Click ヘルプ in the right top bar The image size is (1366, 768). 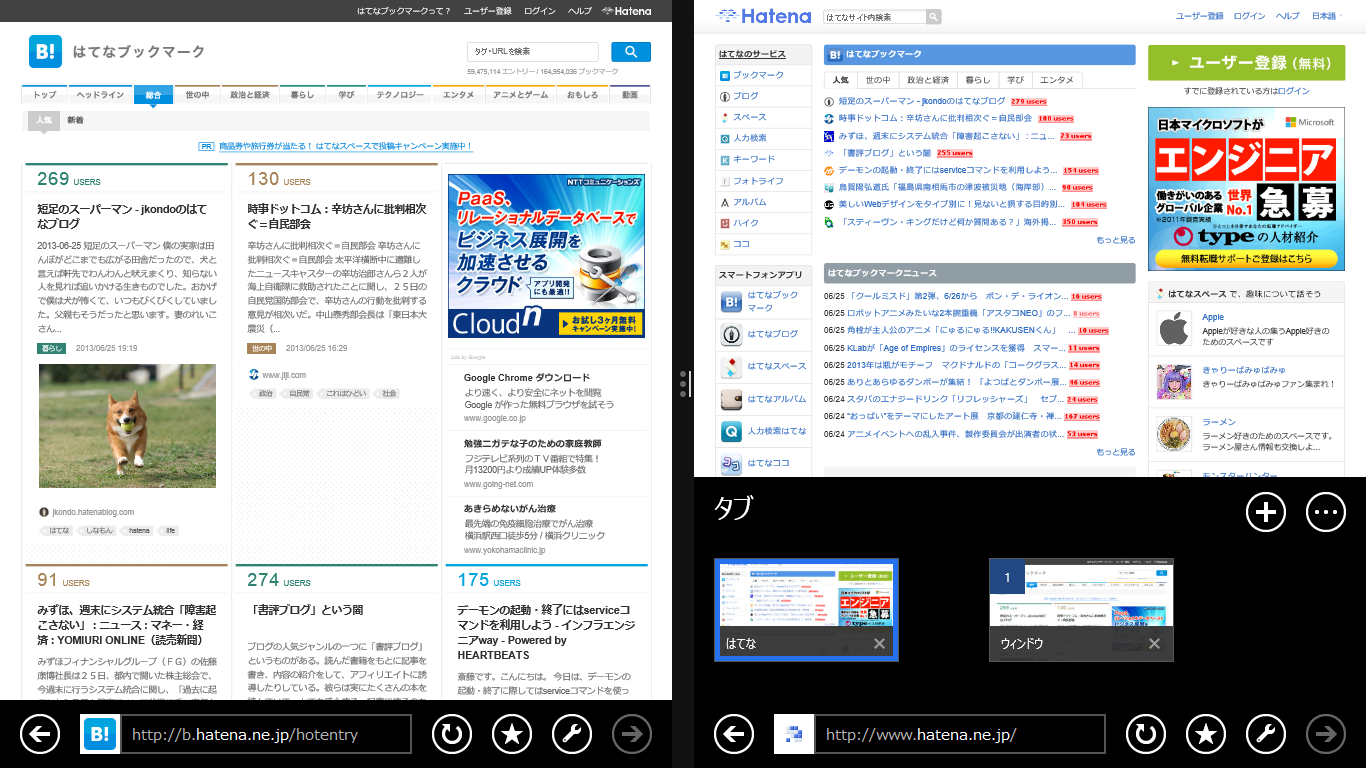tap(1289, 16)
